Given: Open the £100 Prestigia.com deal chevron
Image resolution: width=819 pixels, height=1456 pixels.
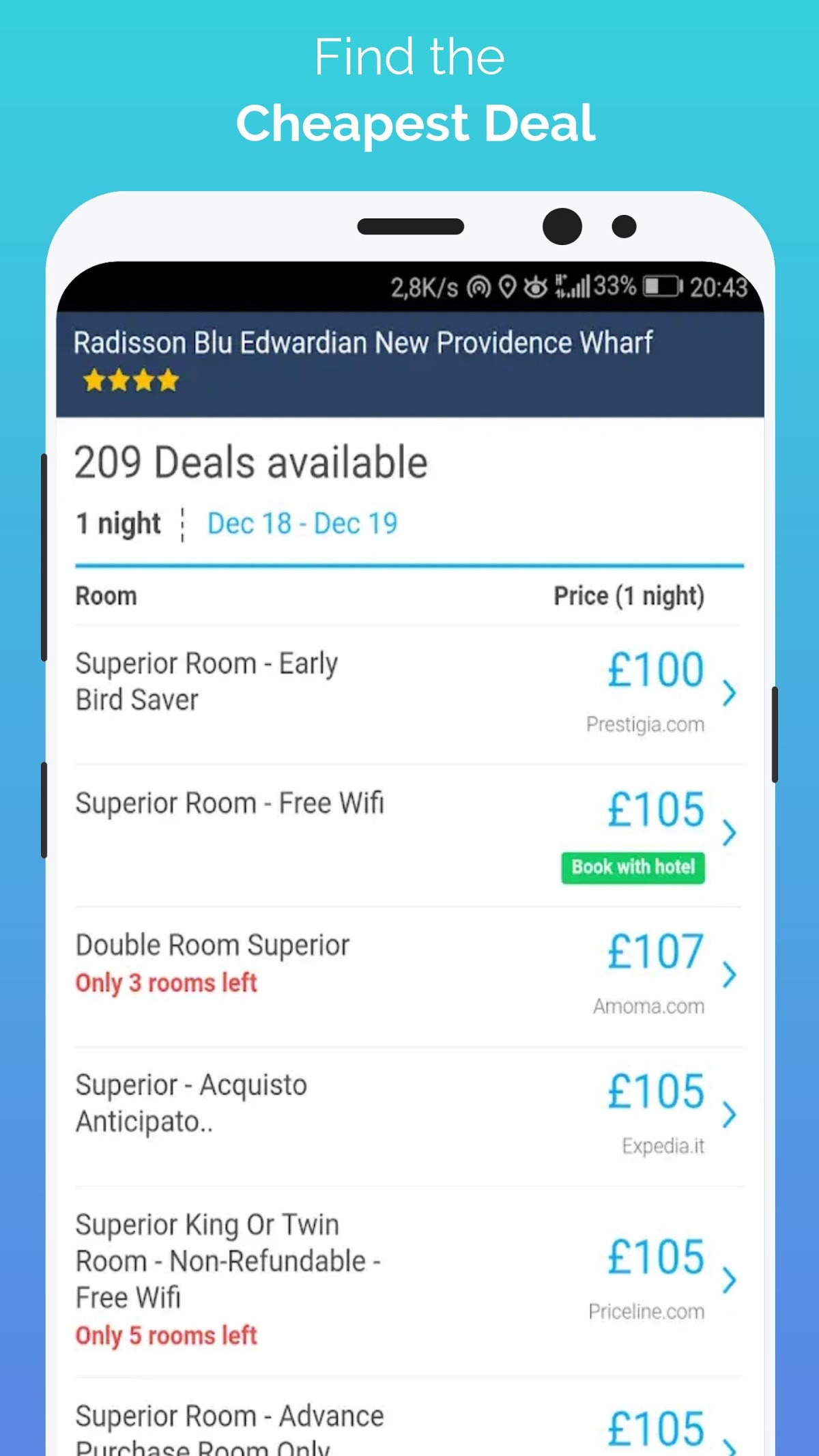Looking at the screenshot, I should 730,692.
